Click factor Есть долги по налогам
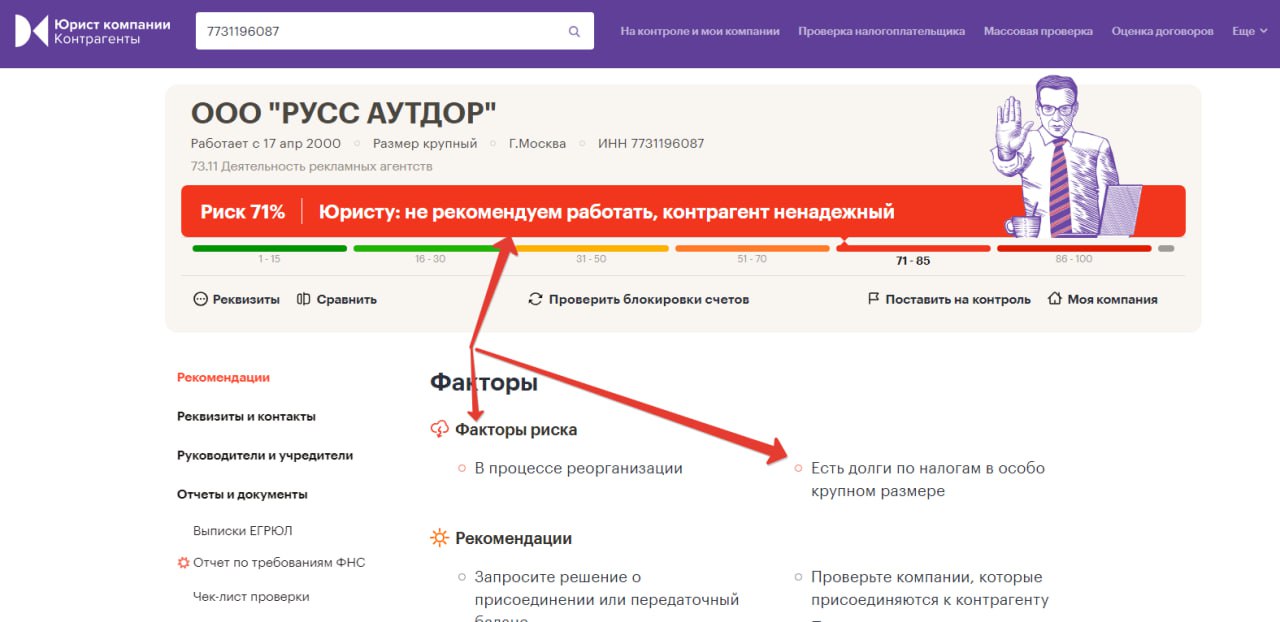The image size is (1280, 622). [927, 480]
